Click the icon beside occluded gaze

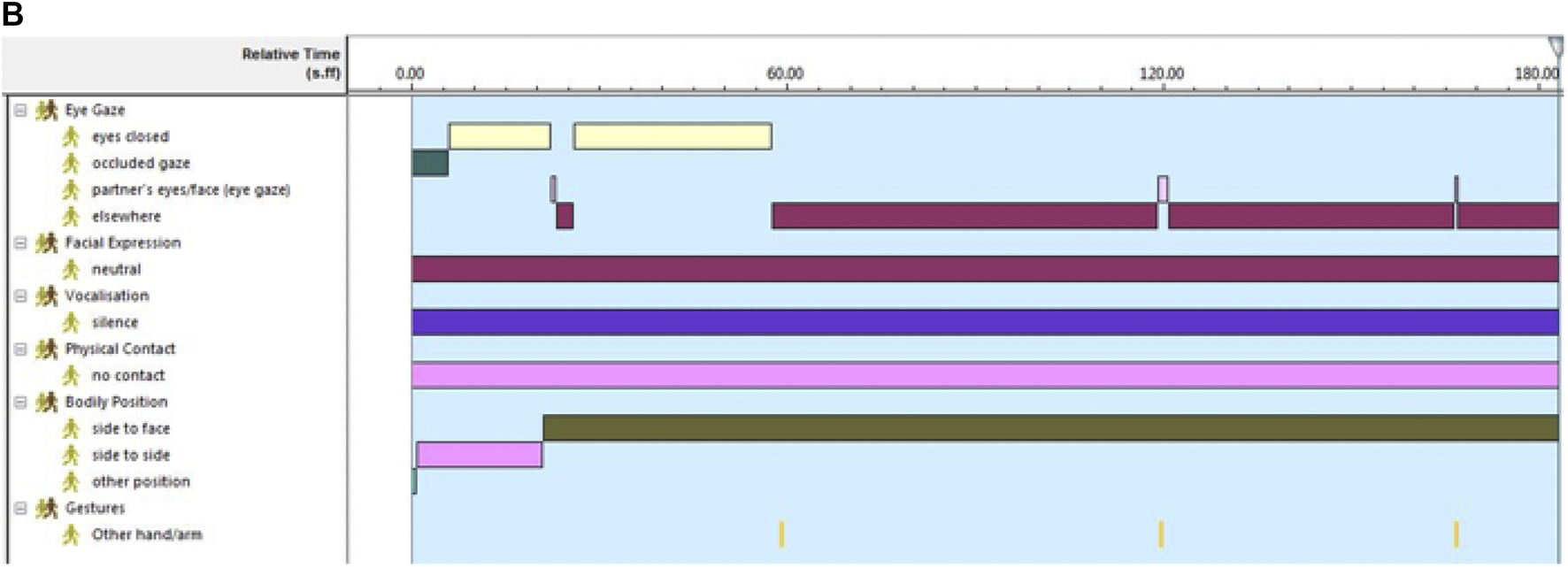72,164
